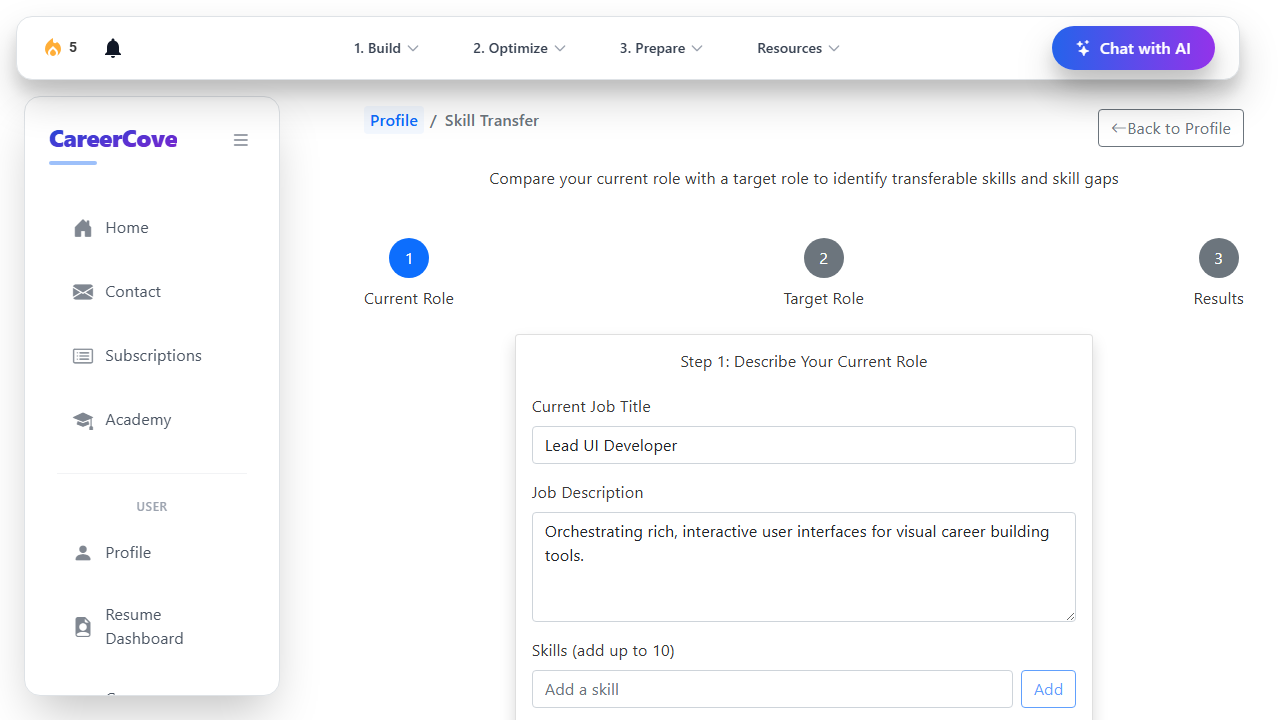1280x720 pixels.
Task: Click sparkle icon in Chat with AI
Action: click(x=1083, y=48)
